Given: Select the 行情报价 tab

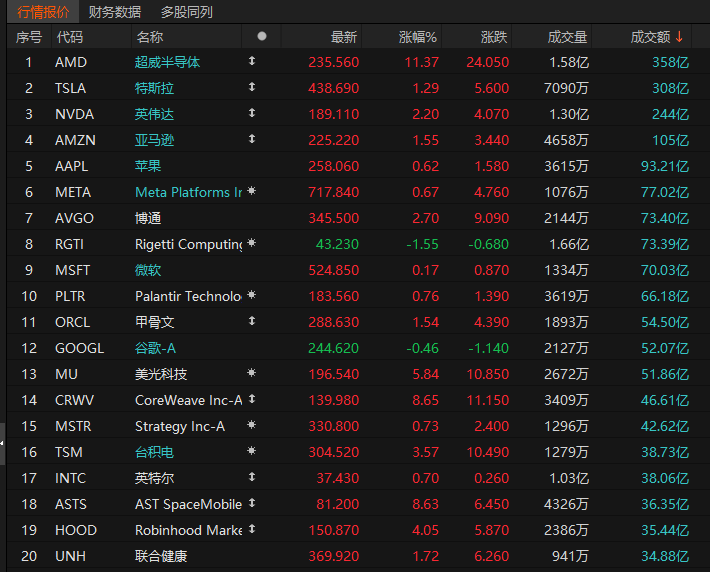Looking at the screenshot, I should click(x=43, y=12).
